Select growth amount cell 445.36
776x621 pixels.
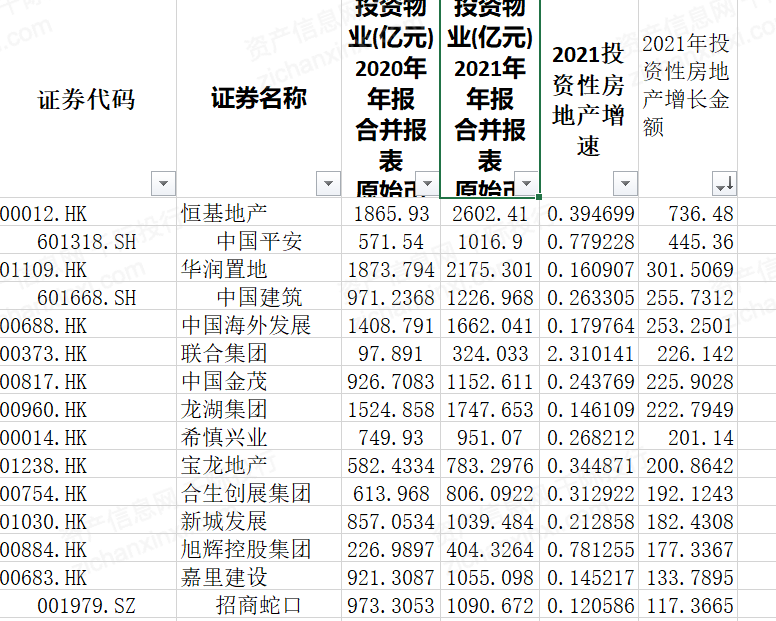coord(688,242)
